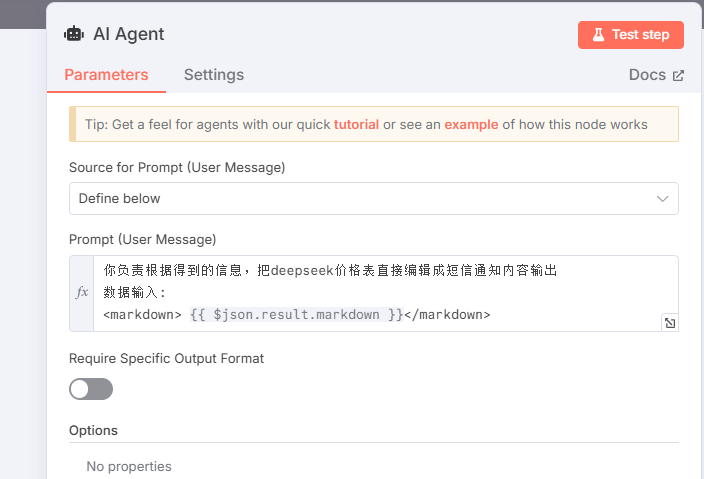Open the Settings tab
Screen dimensions: 704x479
click(x=214, y=75)
